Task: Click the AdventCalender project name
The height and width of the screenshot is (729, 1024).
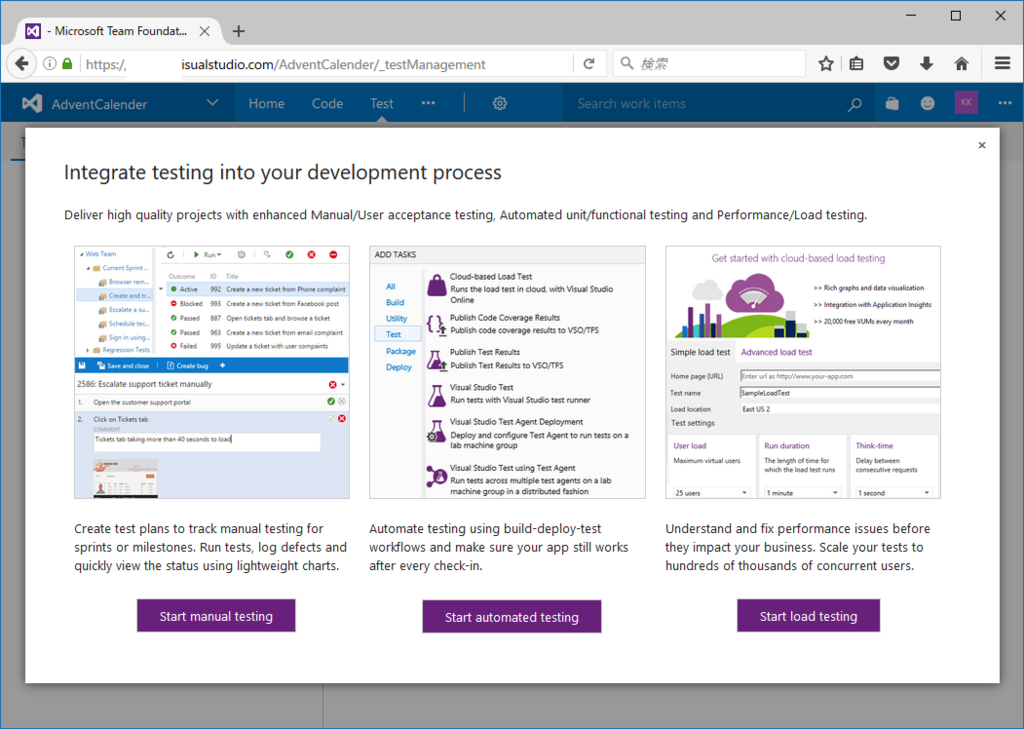Action: [x=99, y=104]
